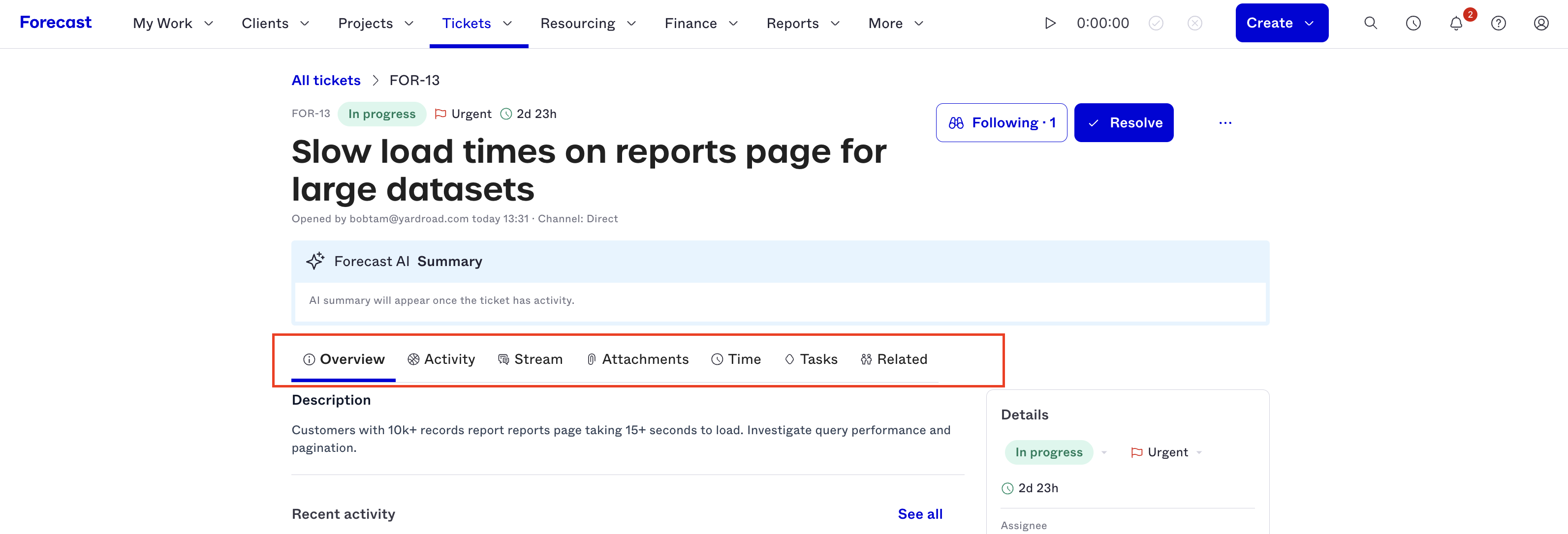Switch to the Activity tab
1568x534 pixels.
coord(440,359)
